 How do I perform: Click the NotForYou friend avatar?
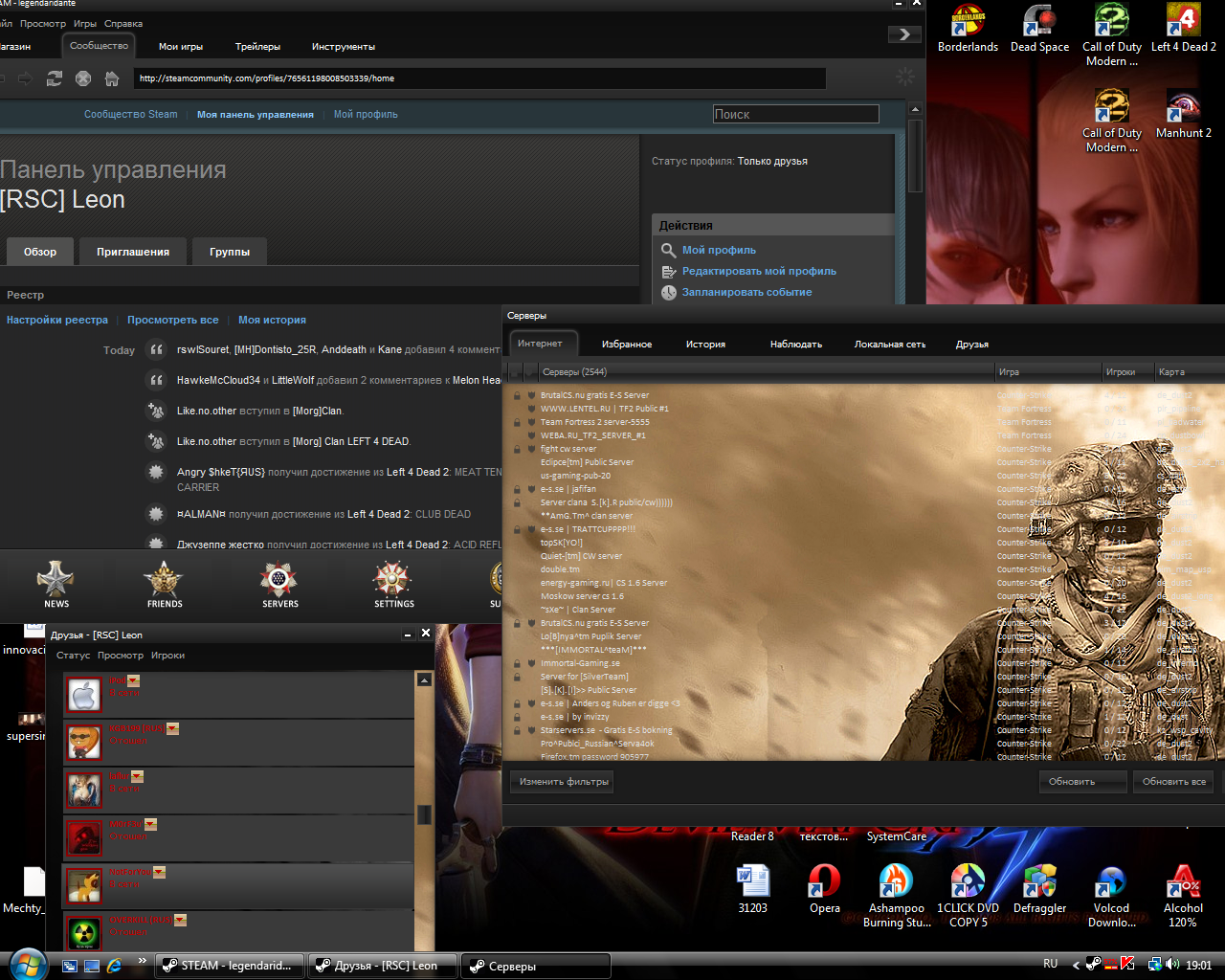tap(83, 886)
